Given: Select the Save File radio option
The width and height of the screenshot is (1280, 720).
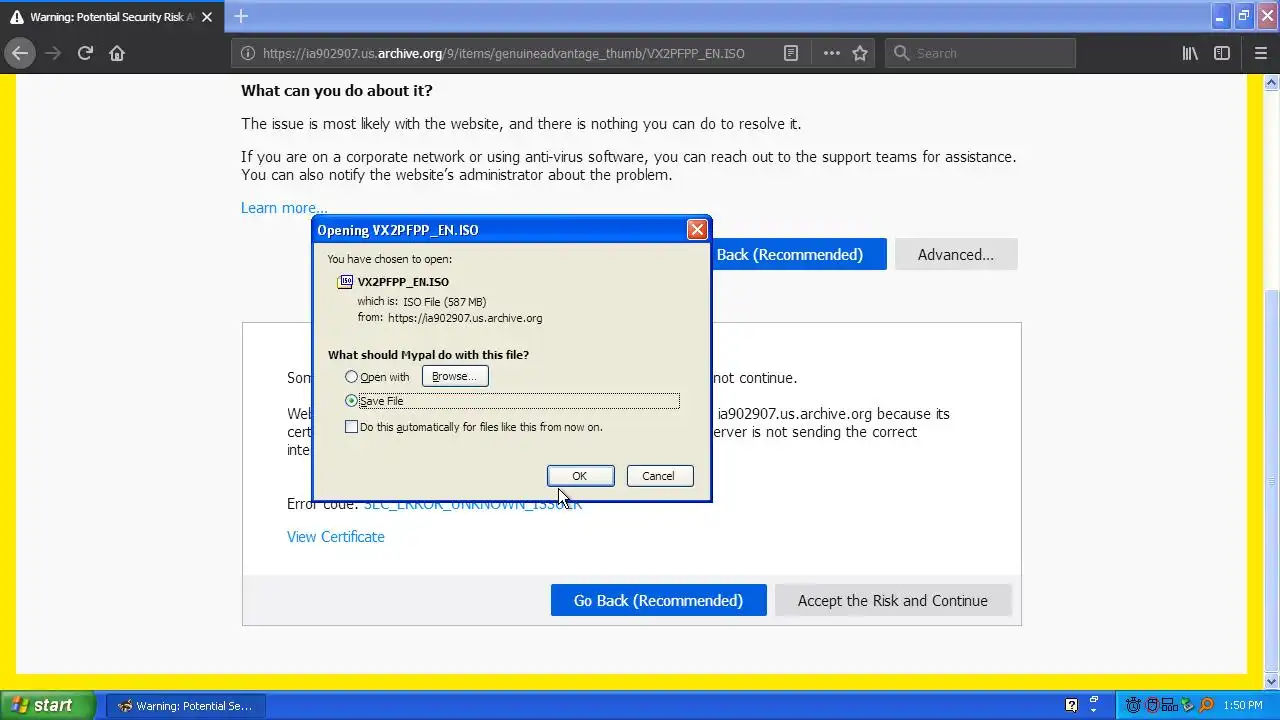Looking at the screenshot, I should pos(351,401).
